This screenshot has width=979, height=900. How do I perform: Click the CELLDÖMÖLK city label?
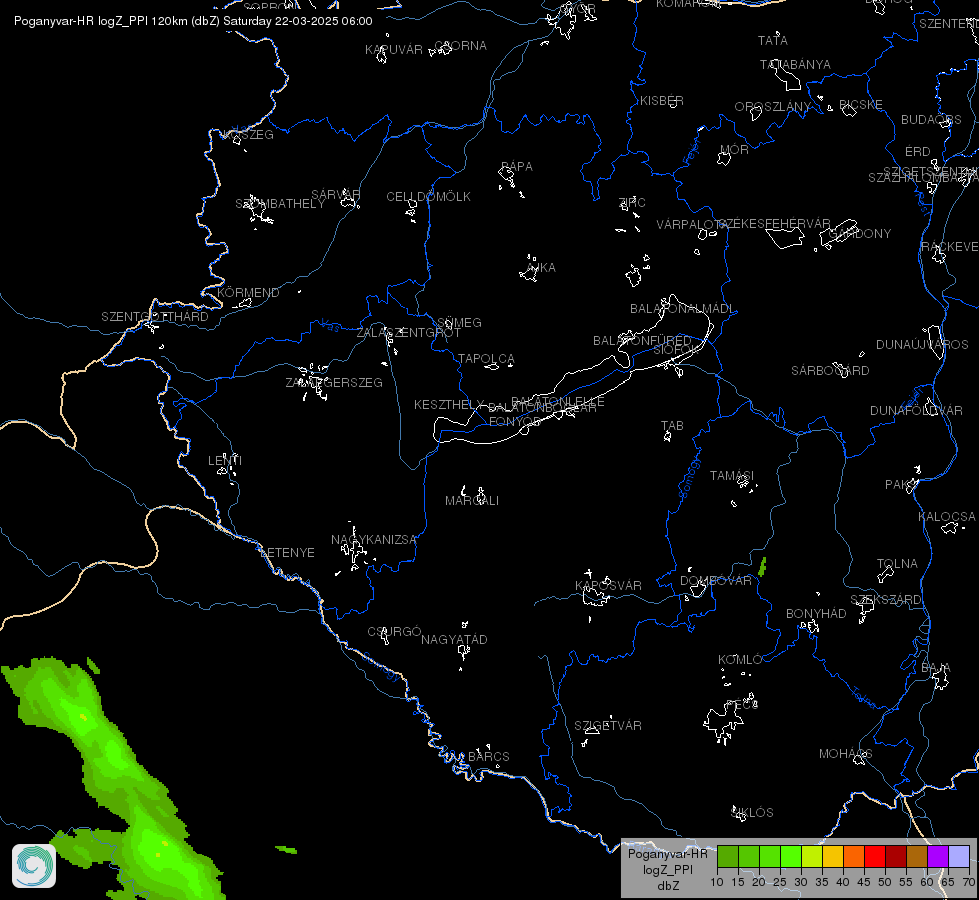pyautogui.click(x=428, y=197)
